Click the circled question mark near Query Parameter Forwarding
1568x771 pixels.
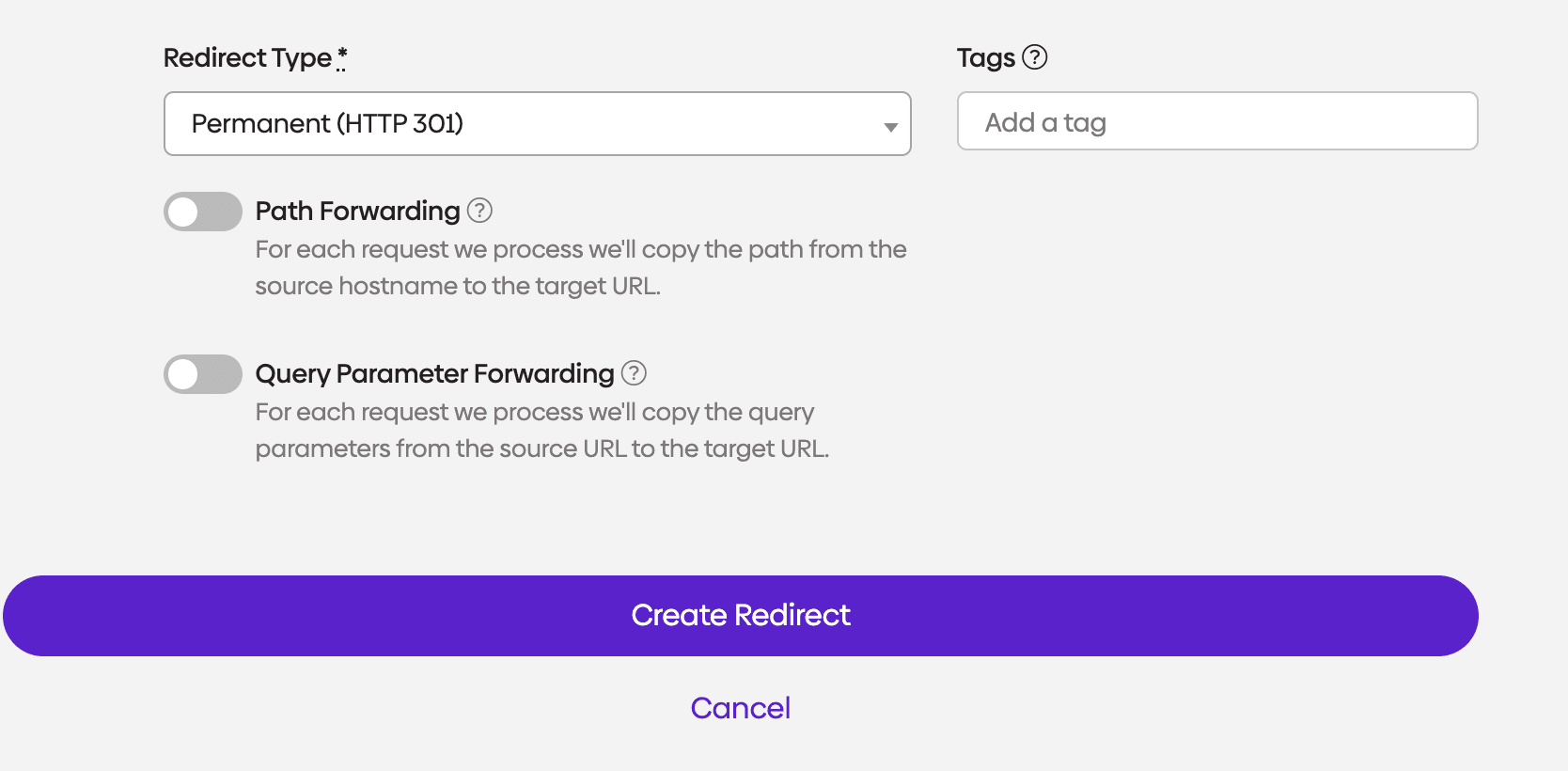pos(635,373)
